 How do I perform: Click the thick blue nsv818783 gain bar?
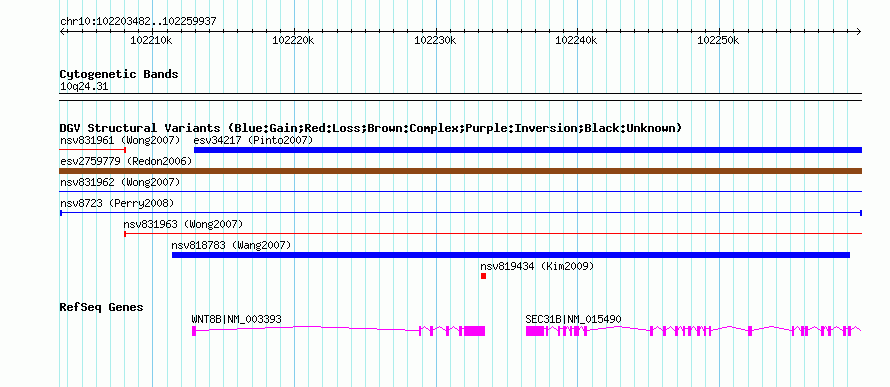click(511, 255)
